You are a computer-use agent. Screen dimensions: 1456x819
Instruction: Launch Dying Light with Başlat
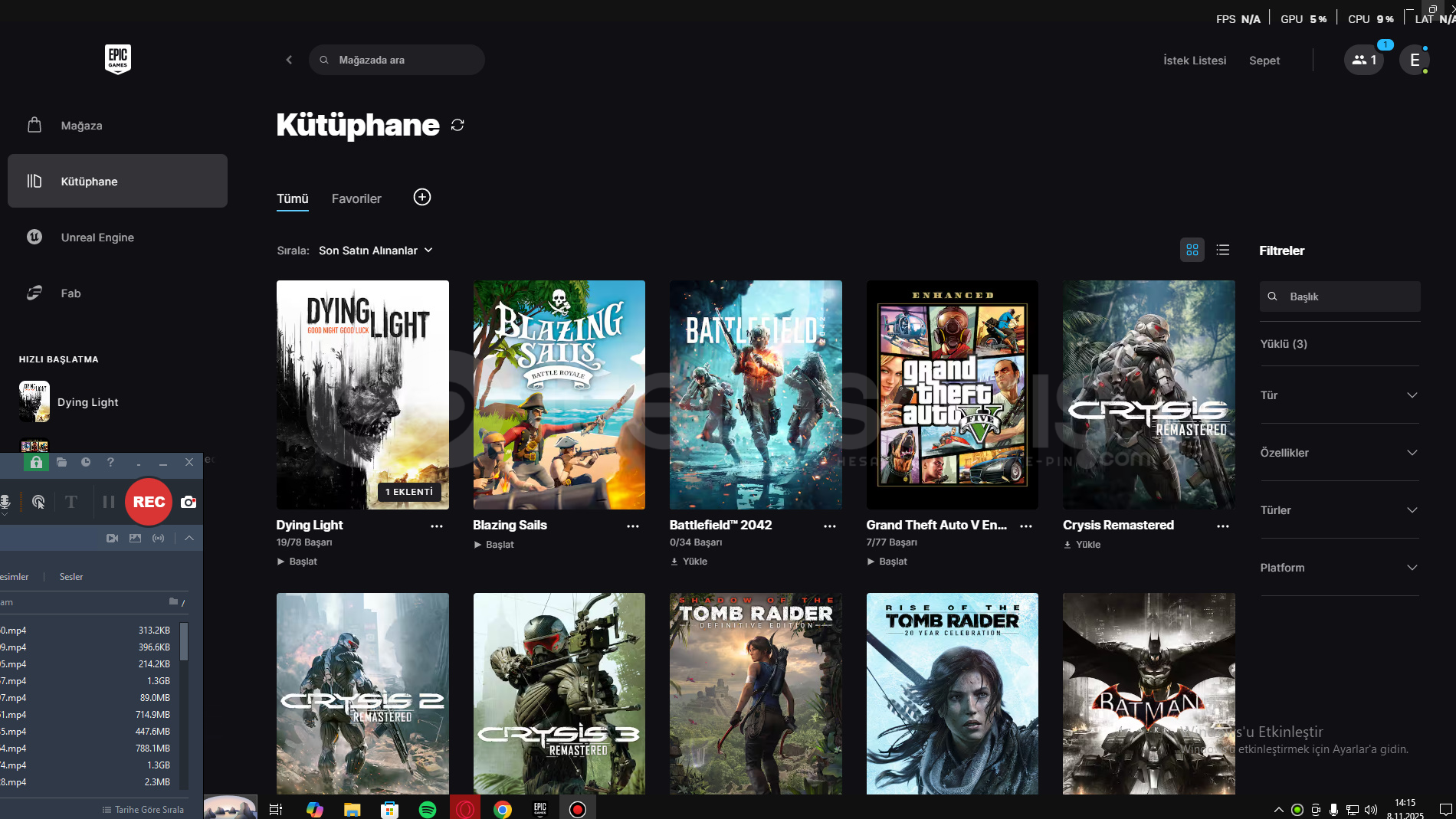297,562
